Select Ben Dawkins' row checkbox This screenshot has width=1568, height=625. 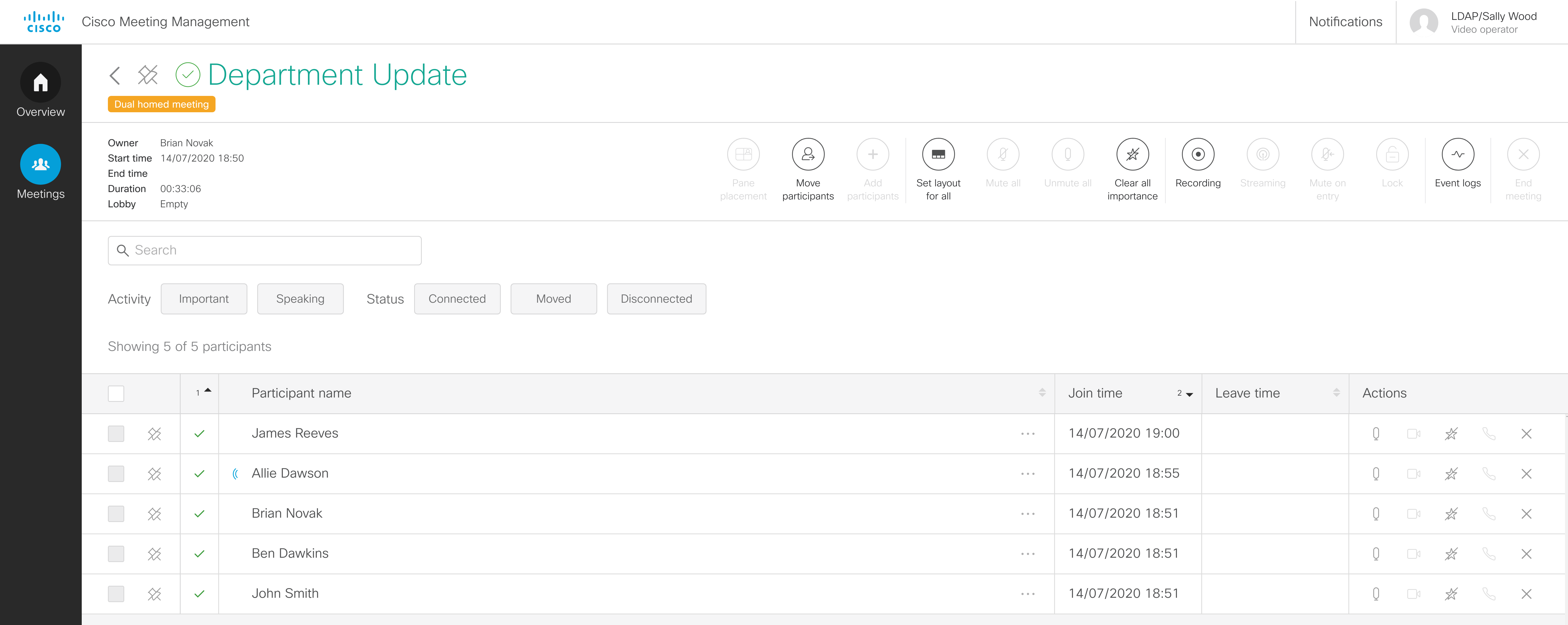click(x=116, y=554)
